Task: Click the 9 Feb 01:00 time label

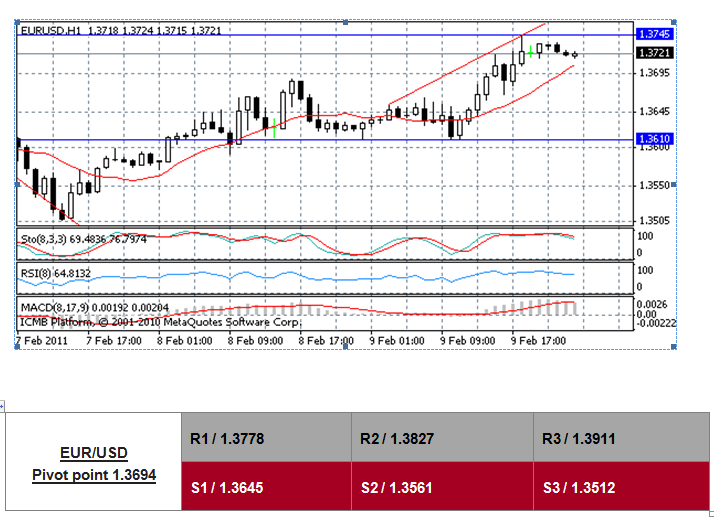Action: pyautogui.click(x=397, y=340)
